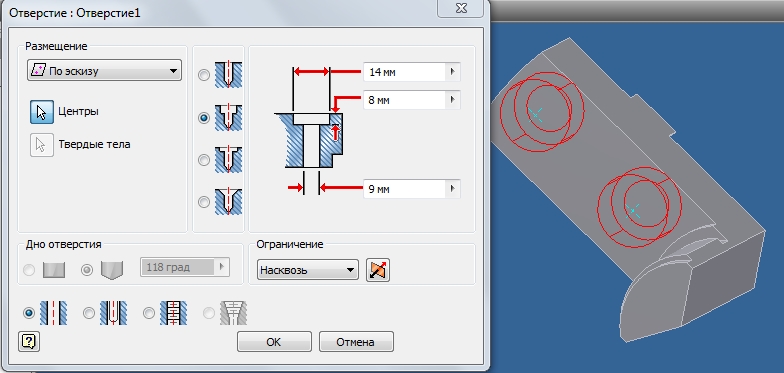Expand the arrow next to 8 мм
Screen dimensions: 784x373
pyautogui.click(x=452, y=100)
